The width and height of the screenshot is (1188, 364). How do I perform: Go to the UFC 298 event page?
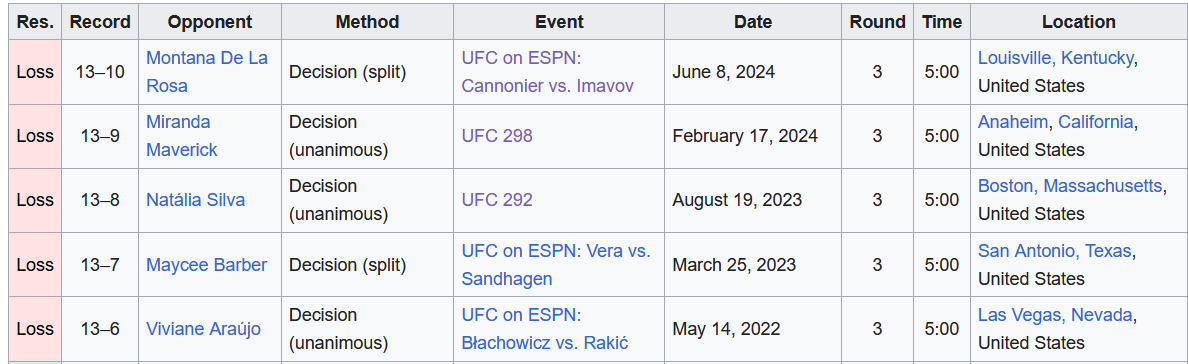click(497, 136)
